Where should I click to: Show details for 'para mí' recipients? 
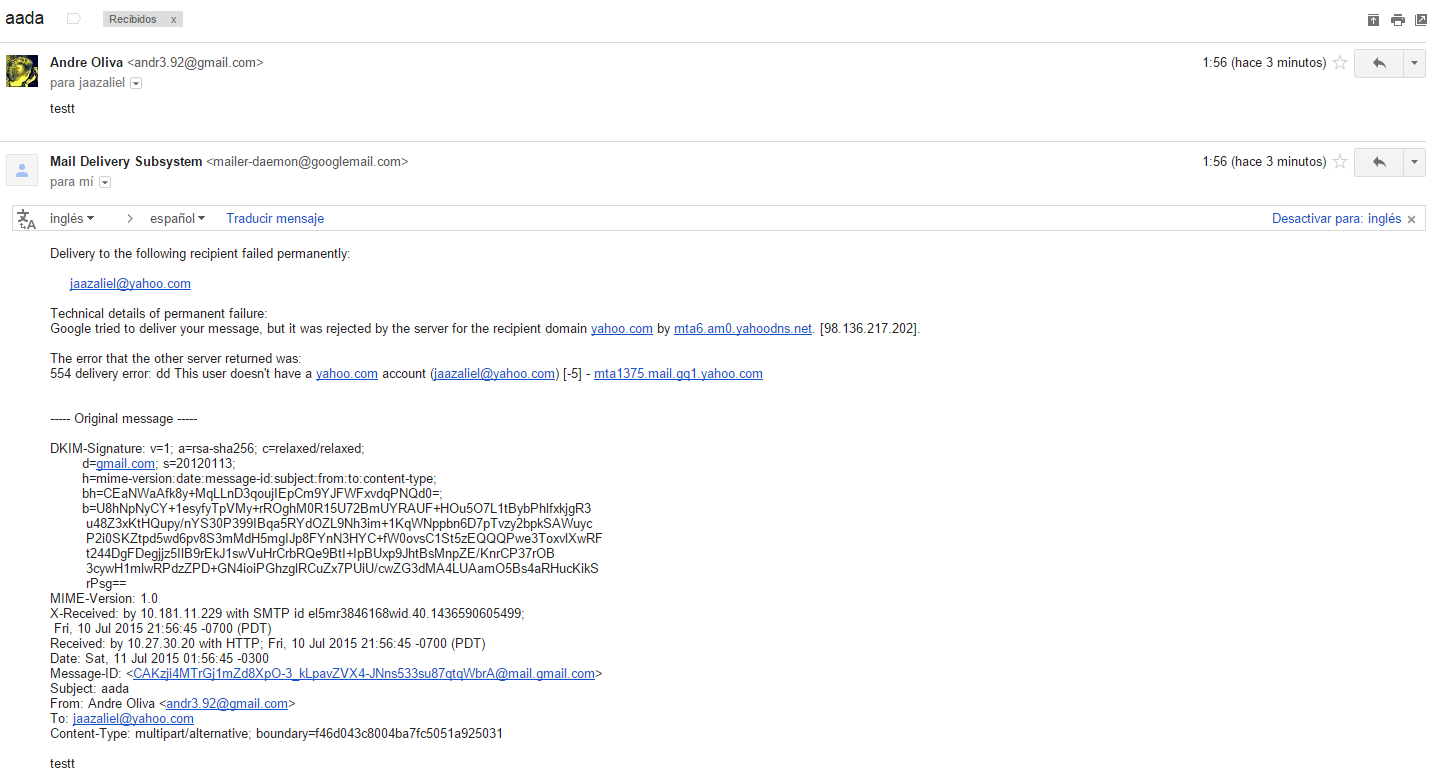click(104, 182)
